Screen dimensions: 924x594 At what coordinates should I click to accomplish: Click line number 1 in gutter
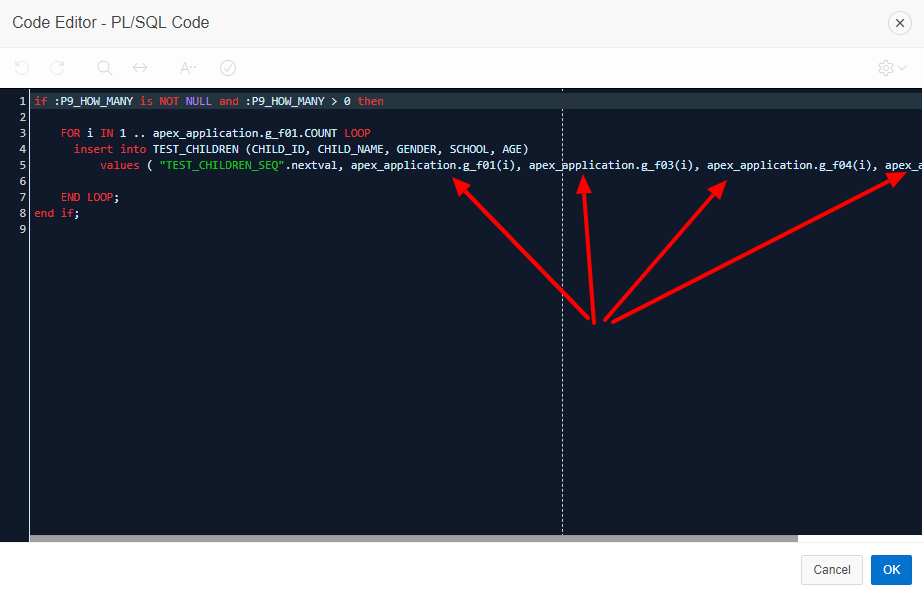pyautogui.click(x=22, y=101)
